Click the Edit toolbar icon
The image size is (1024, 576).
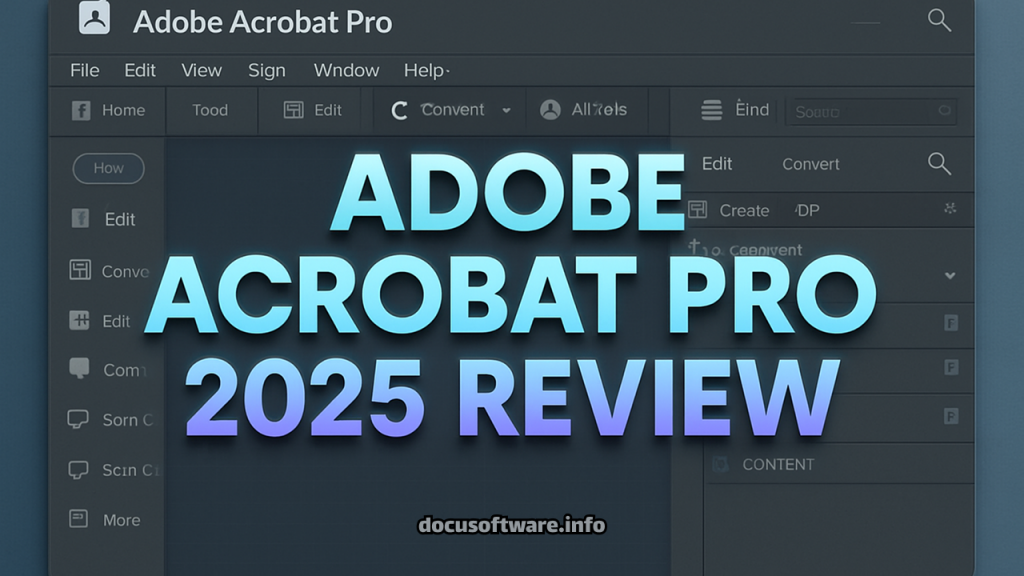293,111
